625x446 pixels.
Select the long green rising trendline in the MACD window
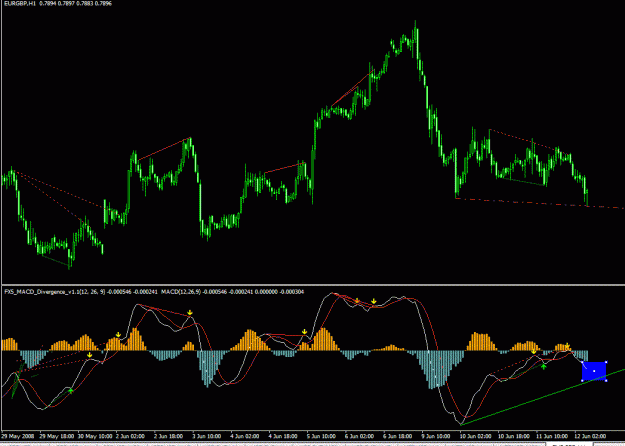(542, 397)
